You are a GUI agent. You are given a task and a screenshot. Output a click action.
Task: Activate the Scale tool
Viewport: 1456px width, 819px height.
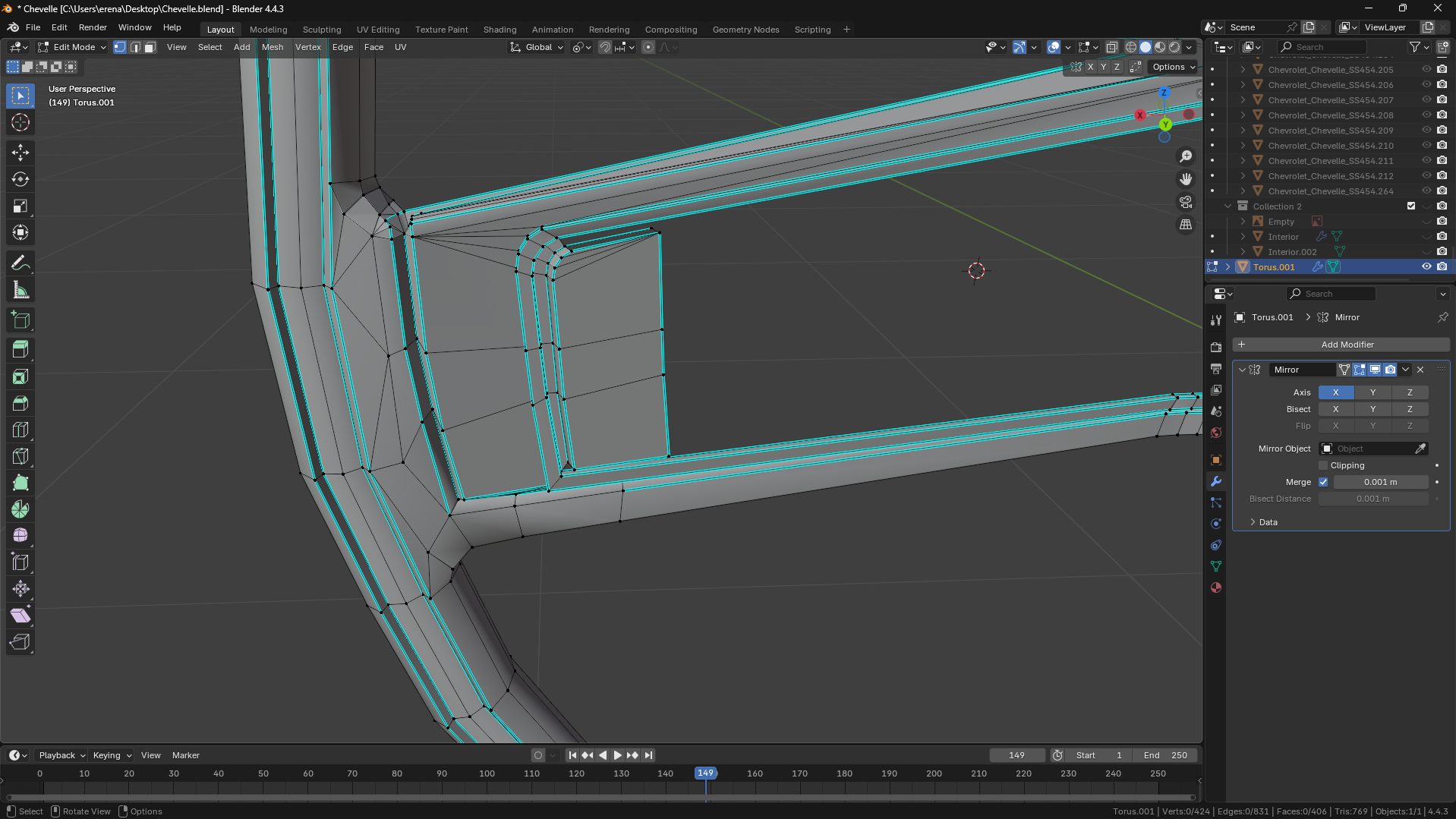[20, 206]
